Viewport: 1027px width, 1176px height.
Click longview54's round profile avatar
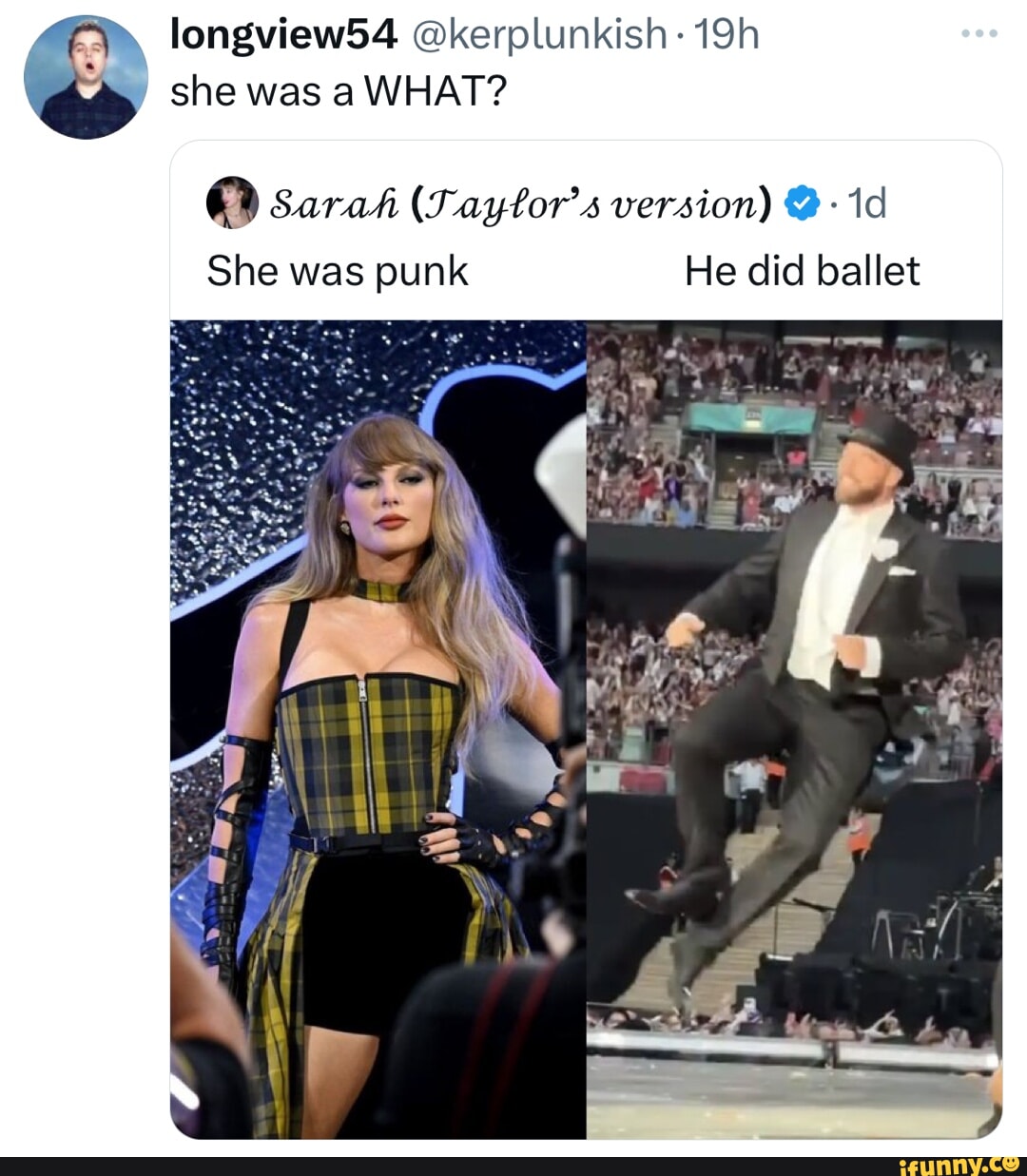point(86,77)
